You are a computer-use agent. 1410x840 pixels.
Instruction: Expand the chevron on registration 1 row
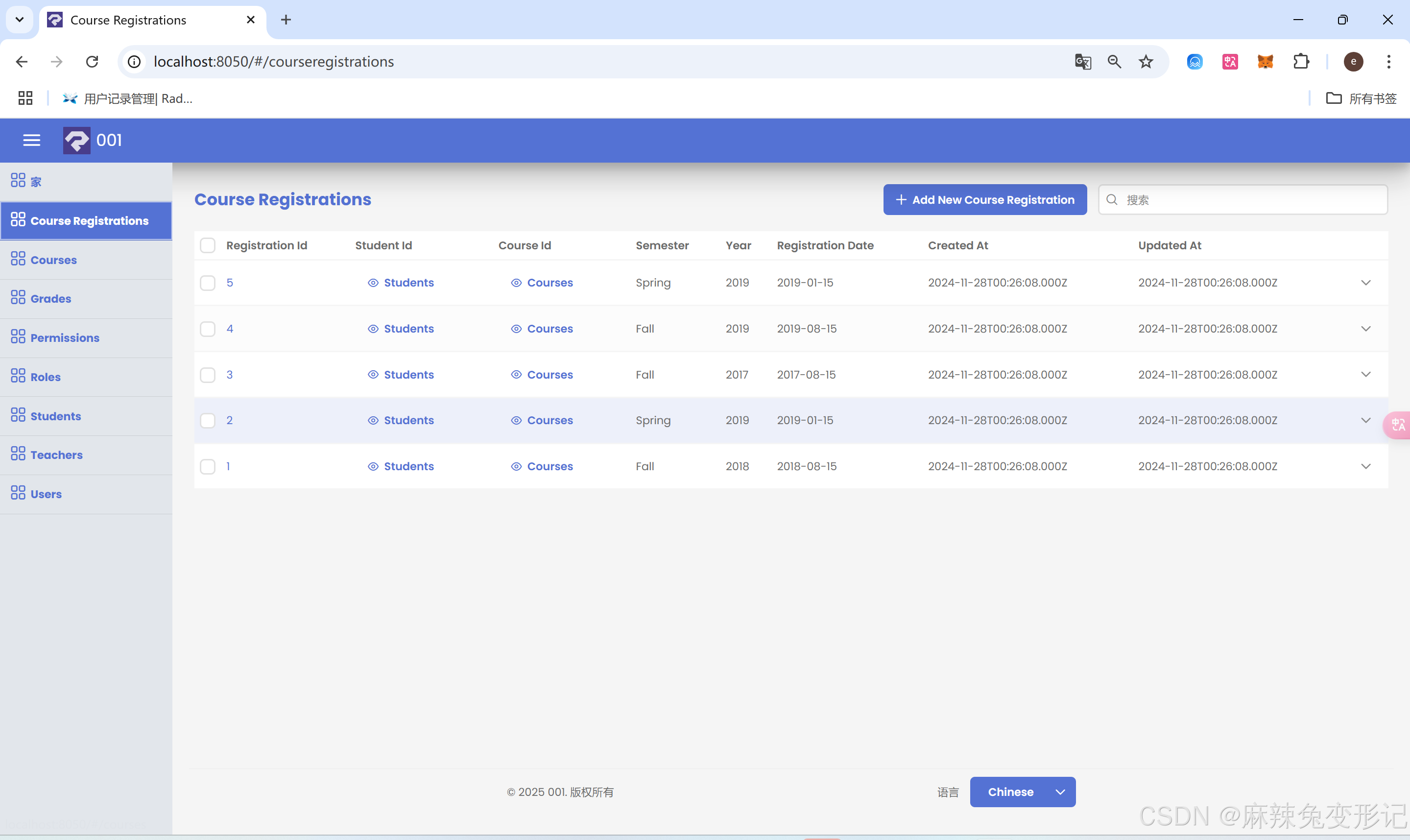[x=1365, y=466]
